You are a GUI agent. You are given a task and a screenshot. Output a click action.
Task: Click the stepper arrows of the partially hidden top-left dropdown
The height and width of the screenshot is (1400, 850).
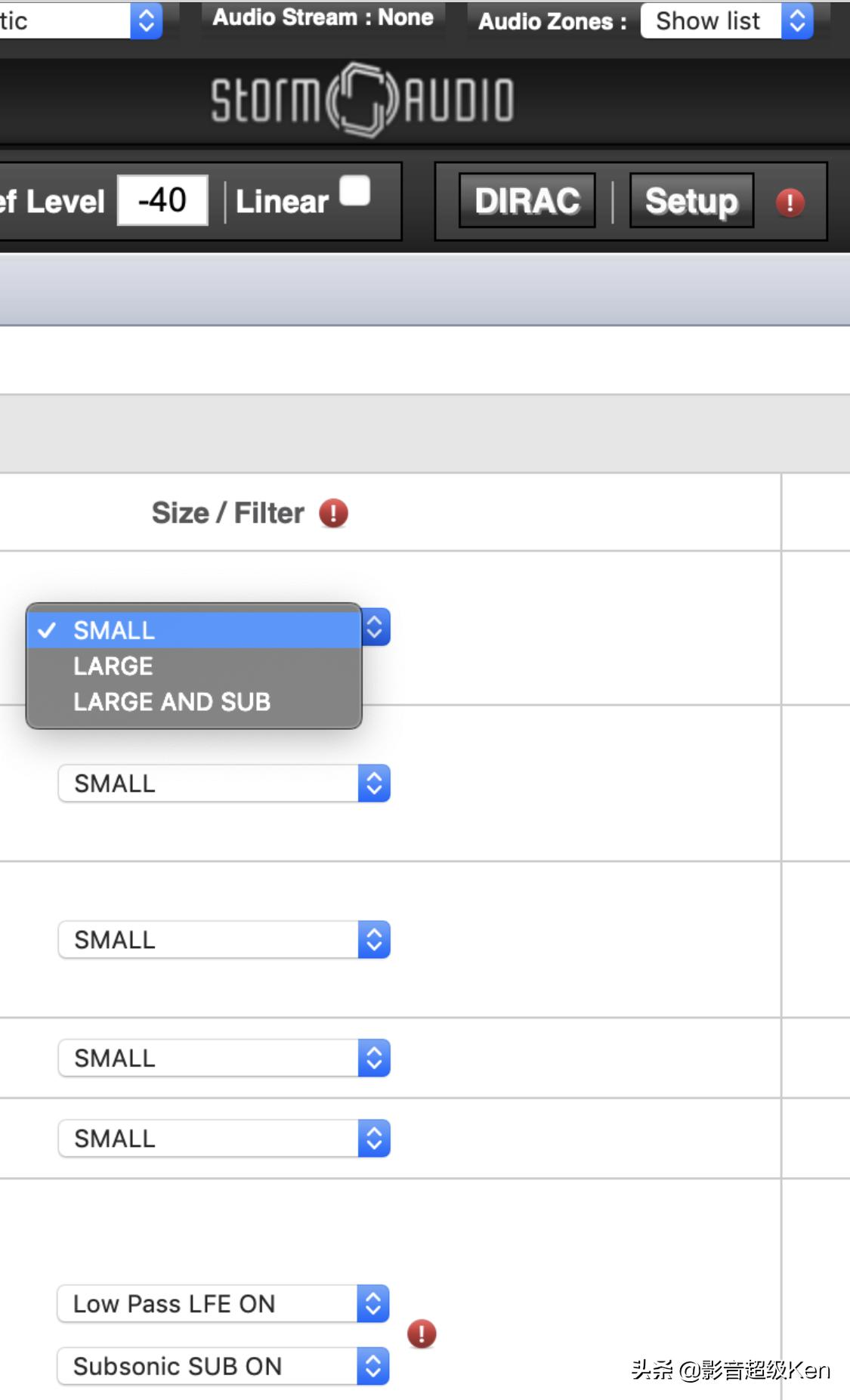(147, 21)
